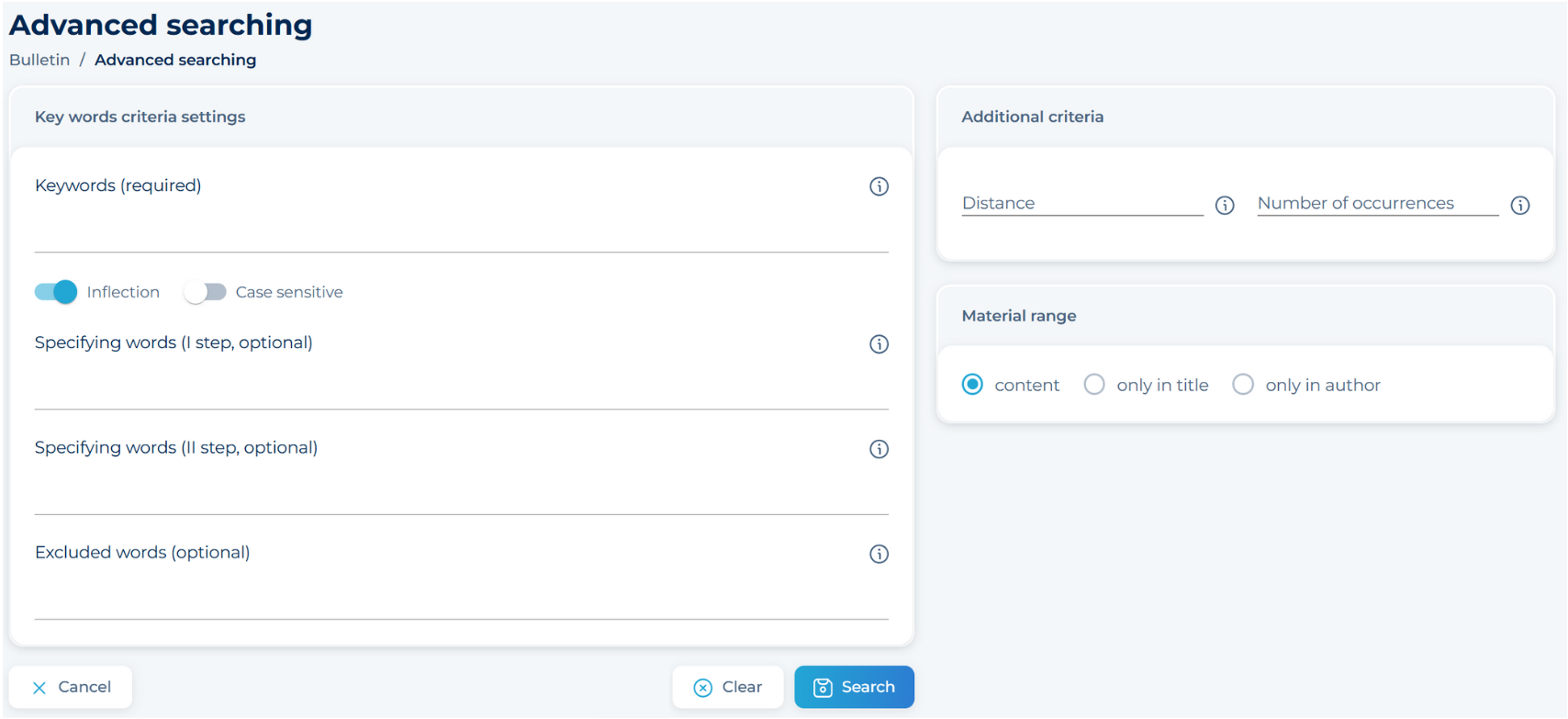
Task: Click the Clear button
Action: (x=728, y=687)
